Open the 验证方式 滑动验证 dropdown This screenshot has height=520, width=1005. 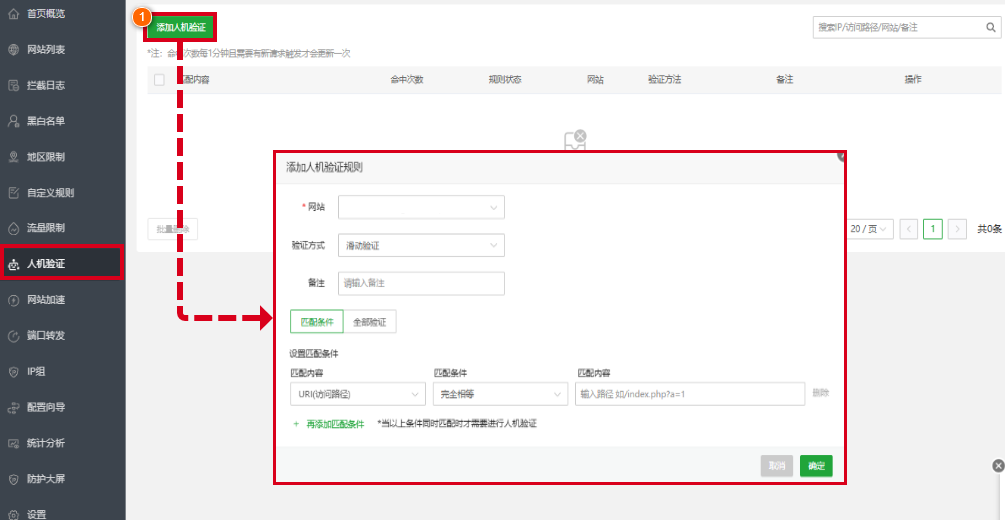tap(421, 245)
